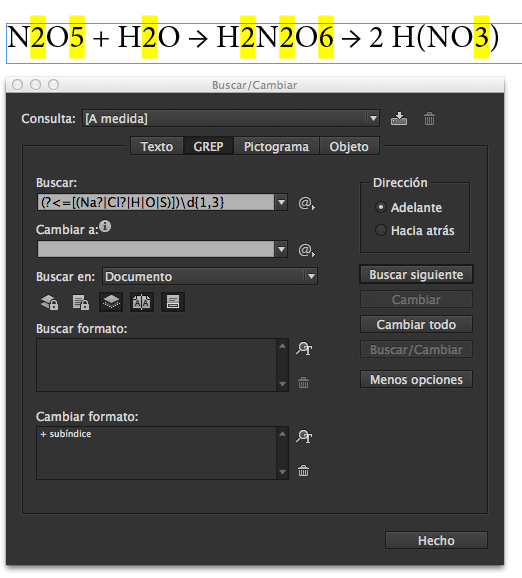Expand the Consulta dropdown
The image size is (522, 578).
[x=373, y=119]
